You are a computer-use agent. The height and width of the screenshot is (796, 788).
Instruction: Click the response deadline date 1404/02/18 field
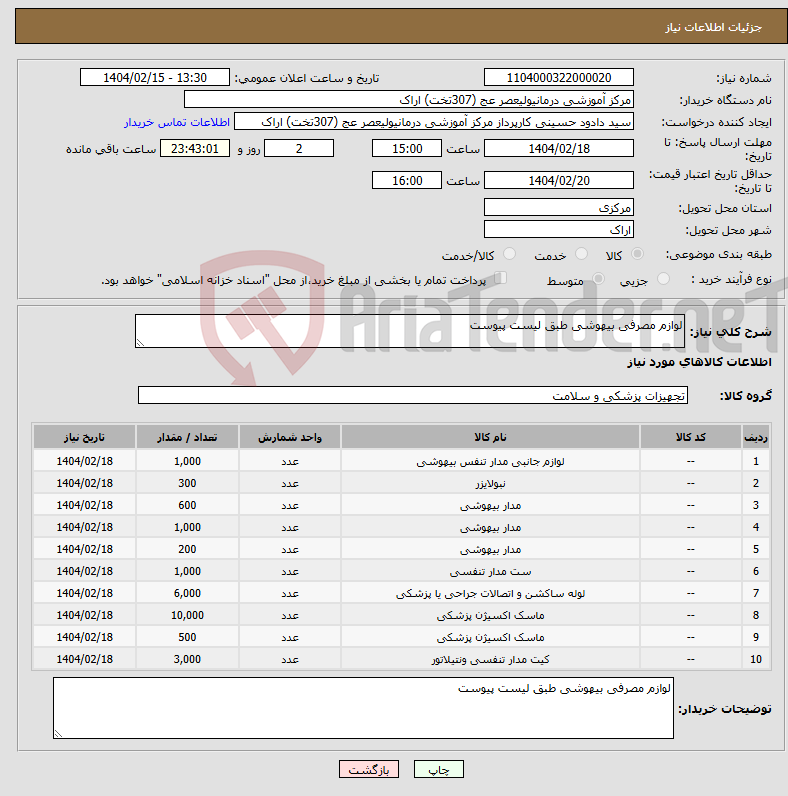(559, 148)
